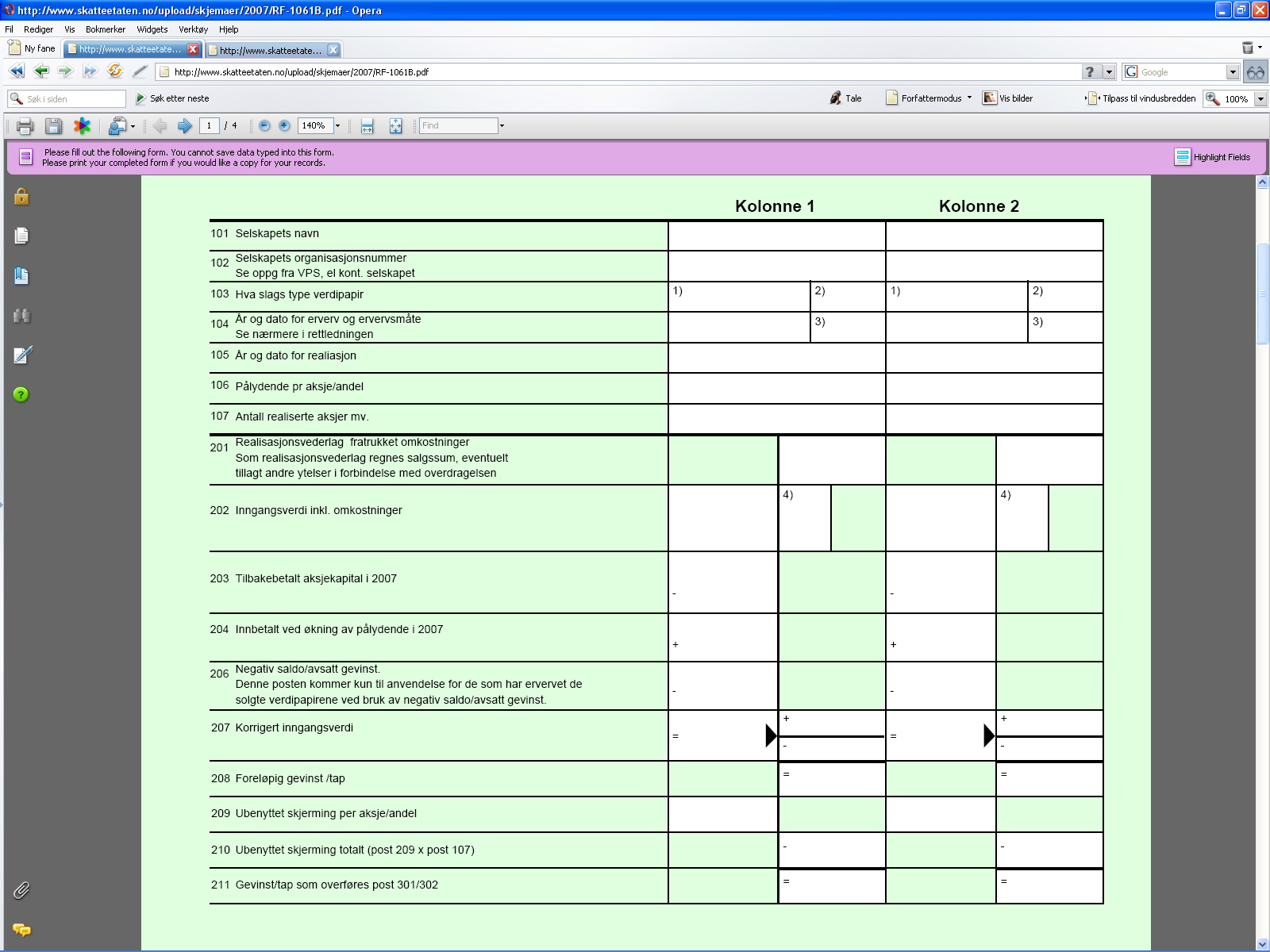Expand Opera 100% zoom dropdown
The width and height of the screenshot is (1270, 952).
coord(1260,99)
